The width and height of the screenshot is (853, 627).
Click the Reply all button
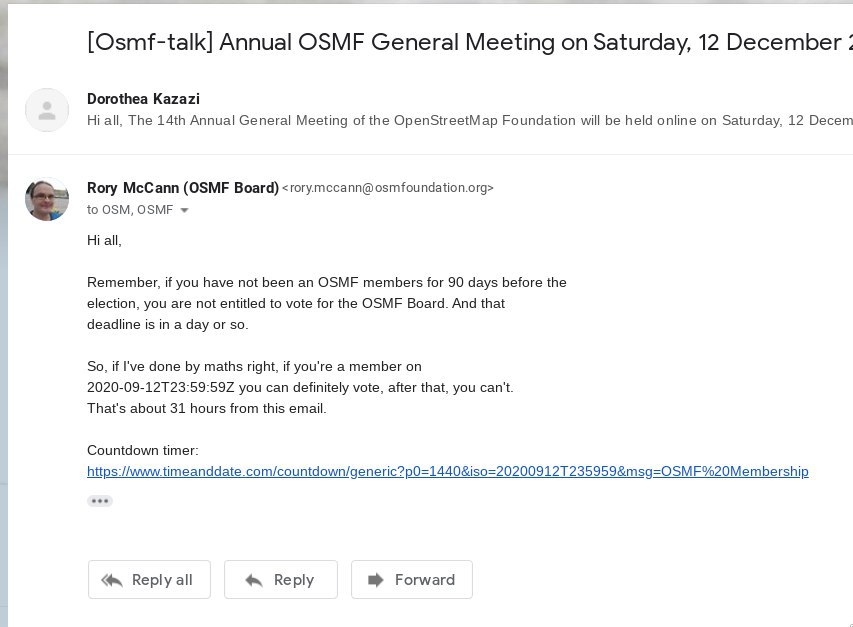149,580
